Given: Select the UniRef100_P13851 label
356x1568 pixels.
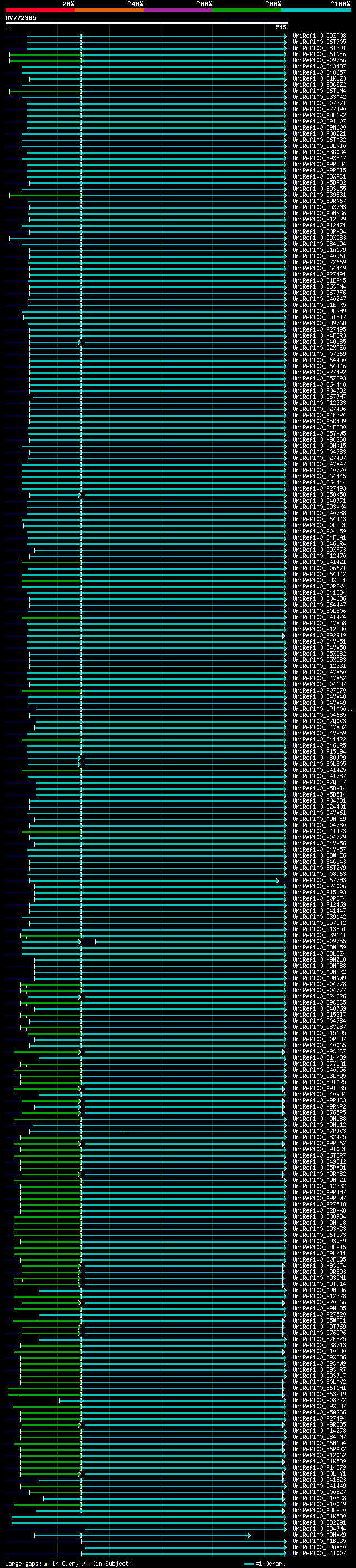Looking at the screenshot, I should tap(319, 928).
